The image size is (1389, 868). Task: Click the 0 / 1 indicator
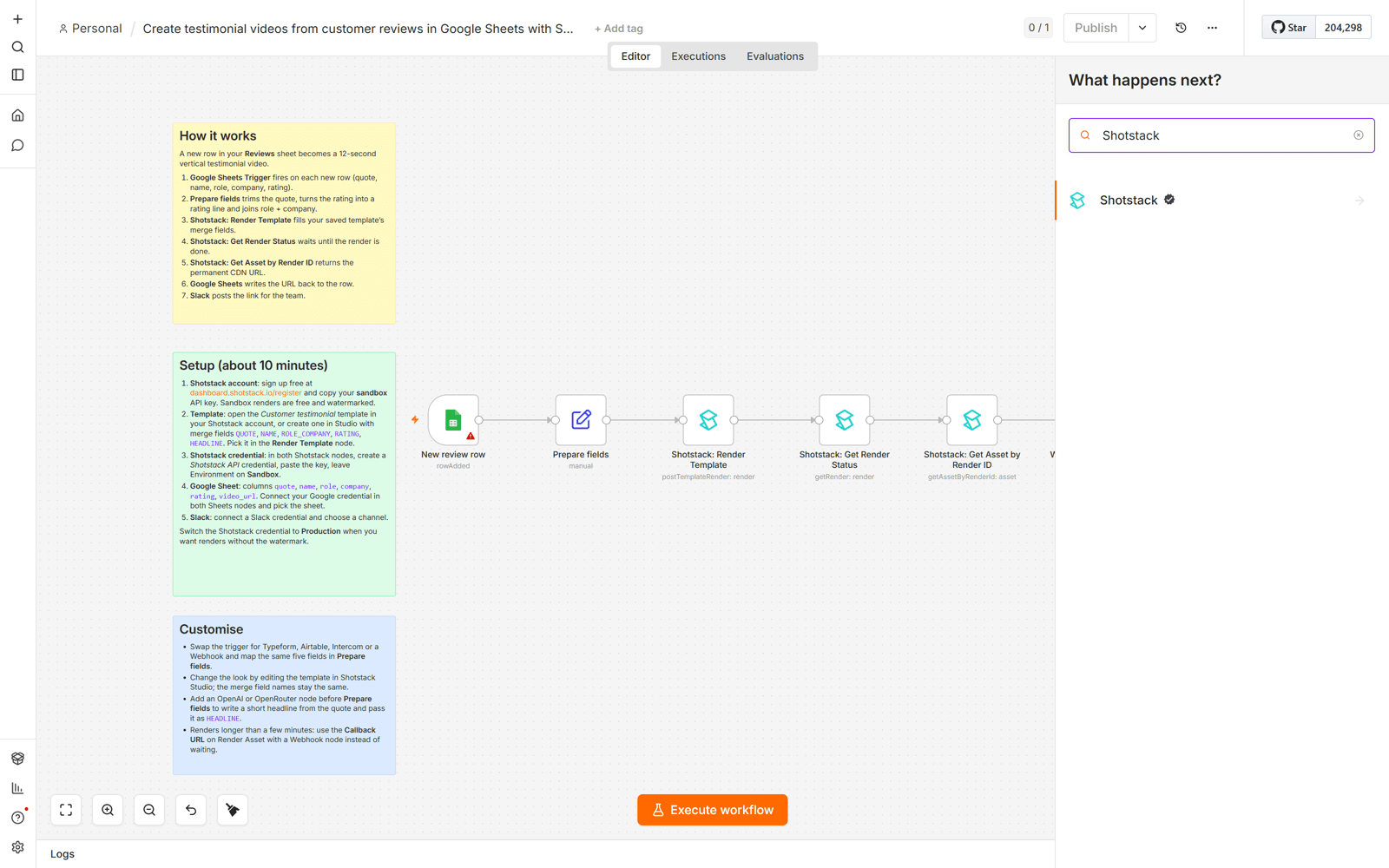[x=1038, y=28]
